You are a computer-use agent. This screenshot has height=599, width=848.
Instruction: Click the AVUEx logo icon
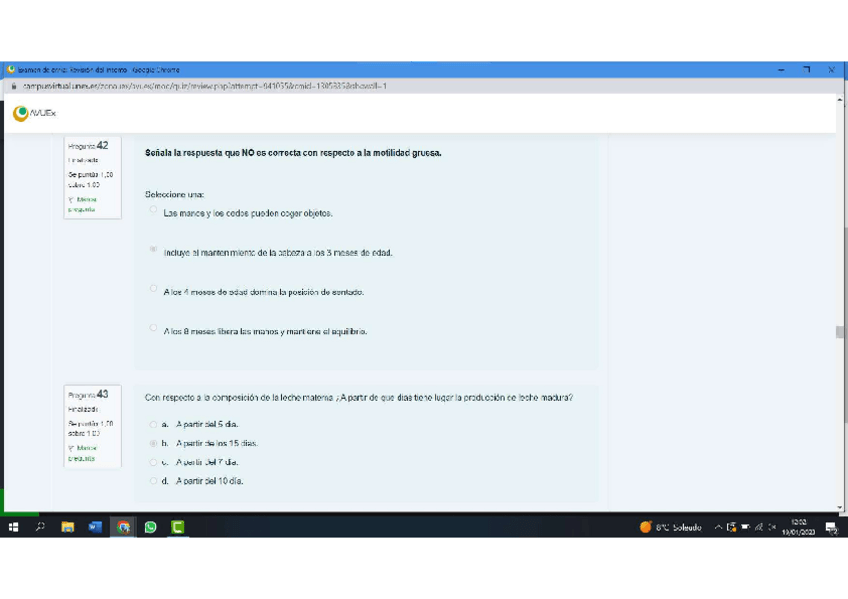pyautogui.click(x=21, y=113)
